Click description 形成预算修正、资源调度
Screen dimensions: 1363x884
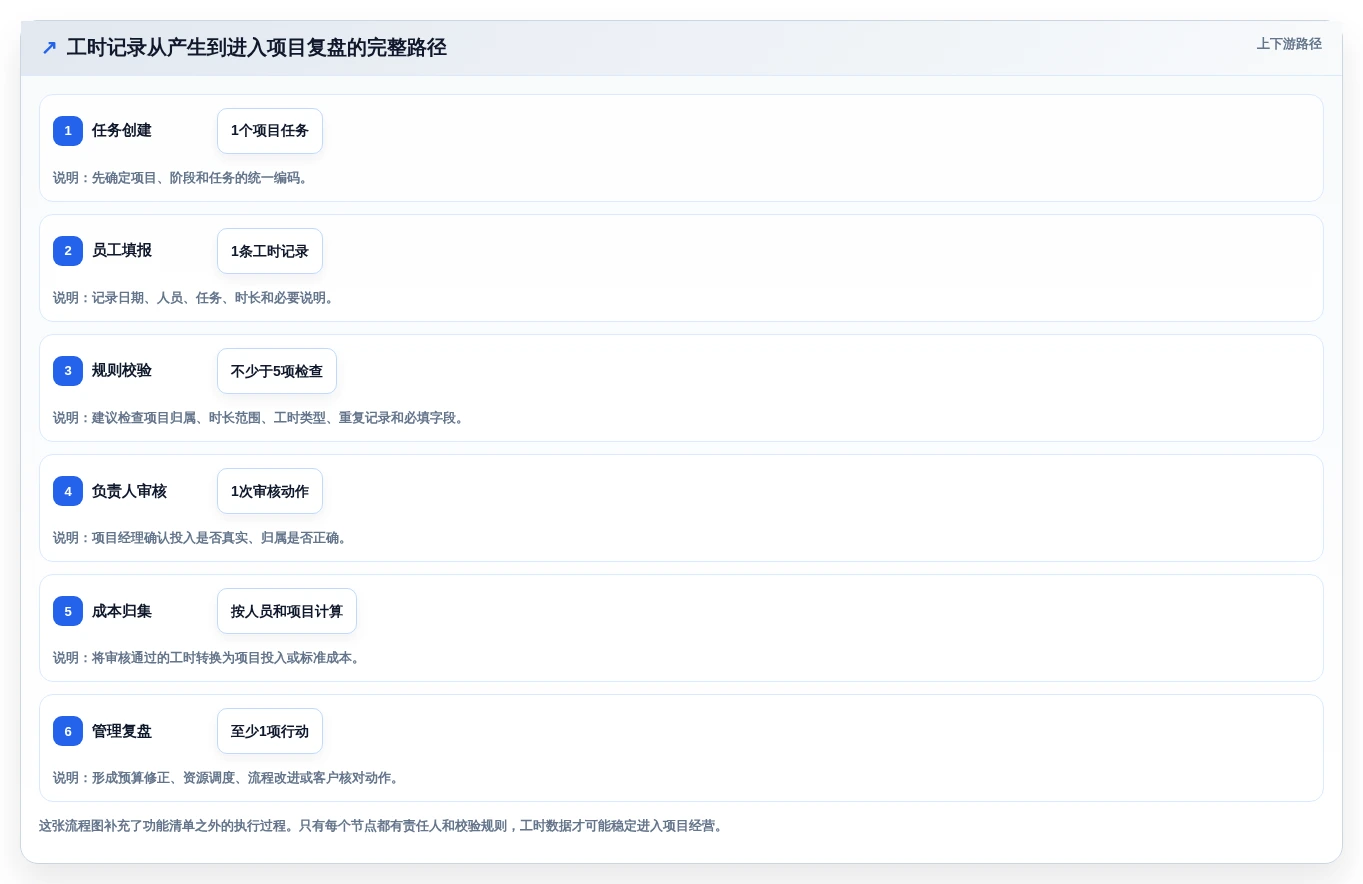point(227,778)
